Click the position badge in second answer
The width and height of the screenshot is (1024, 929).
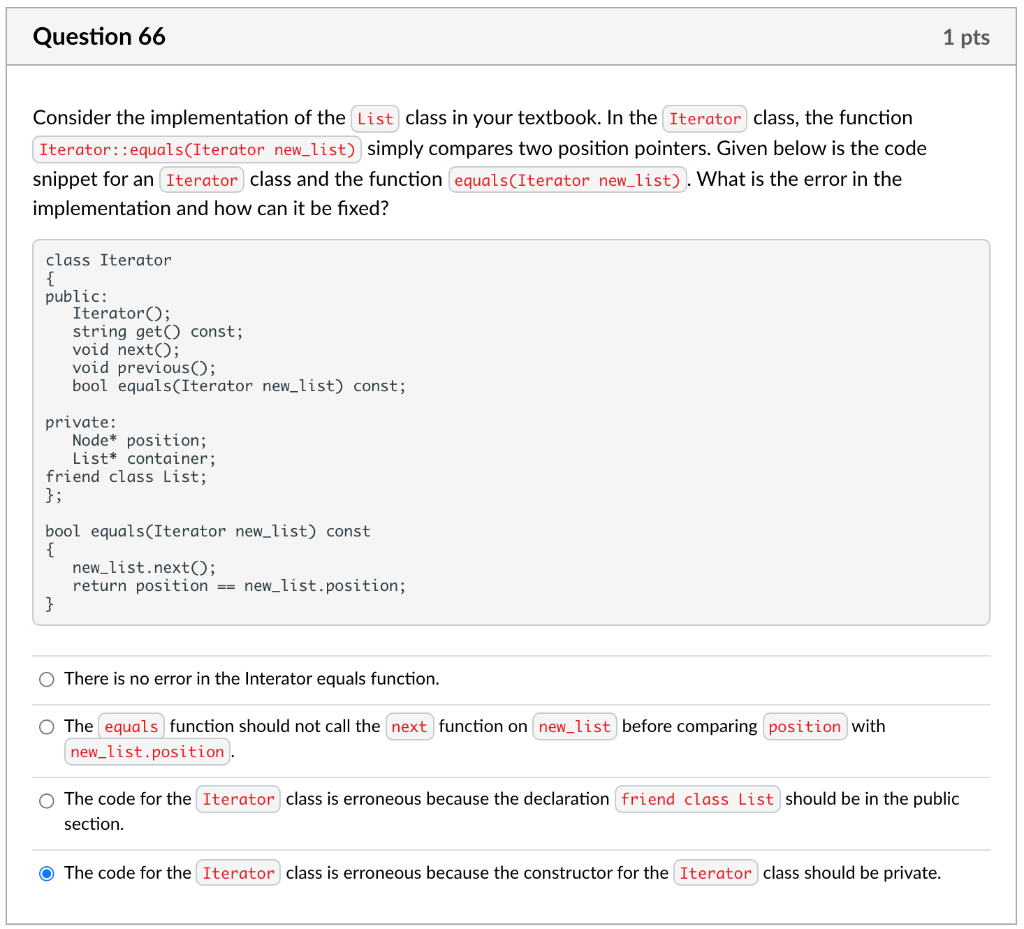point(805,726)
